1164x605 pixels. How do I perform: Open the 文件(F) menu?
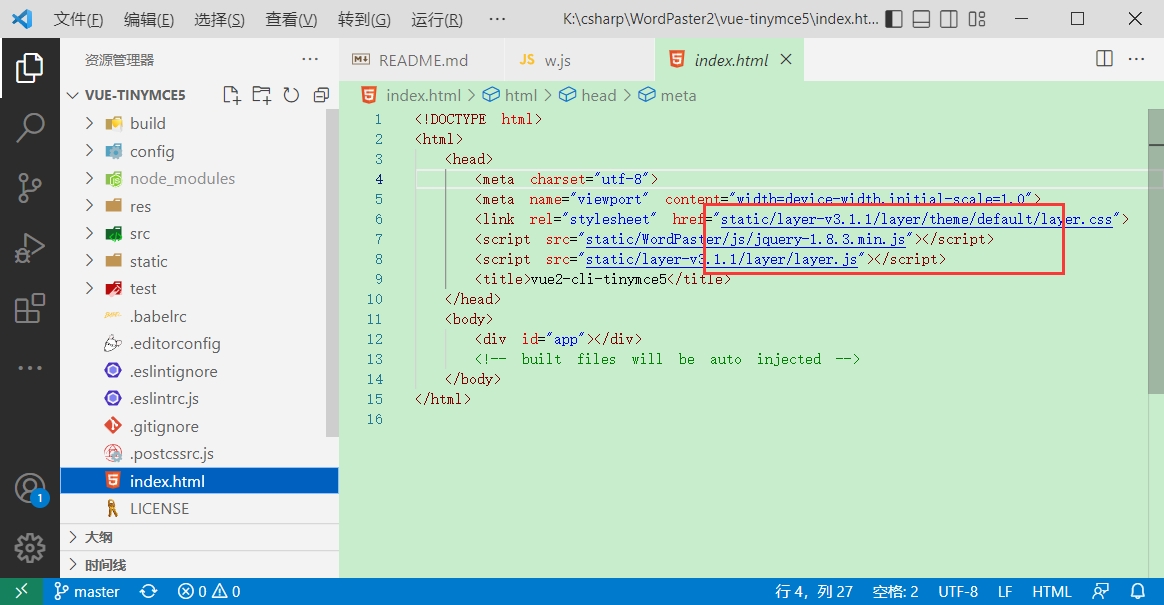click(78, 20)
